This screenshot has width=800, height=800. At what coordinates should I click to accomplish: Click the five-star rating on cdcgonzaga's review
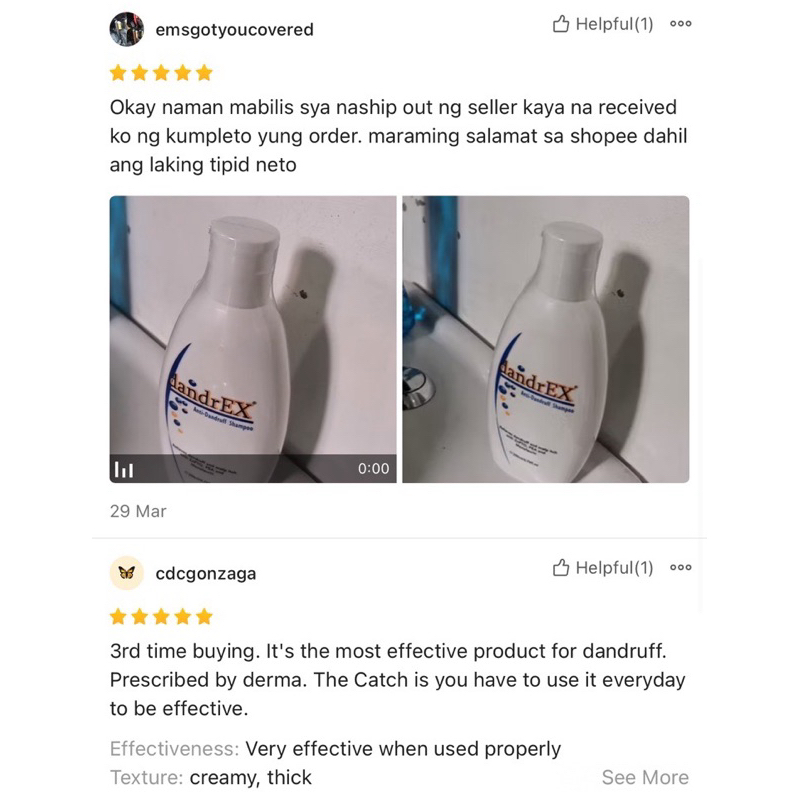(161, 617)
